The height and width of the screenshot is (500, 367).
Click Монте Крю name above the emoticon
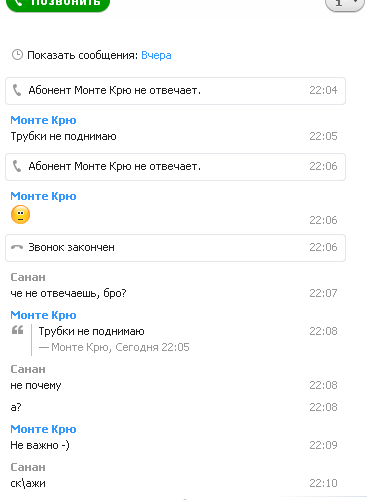(x=43, y=196)
